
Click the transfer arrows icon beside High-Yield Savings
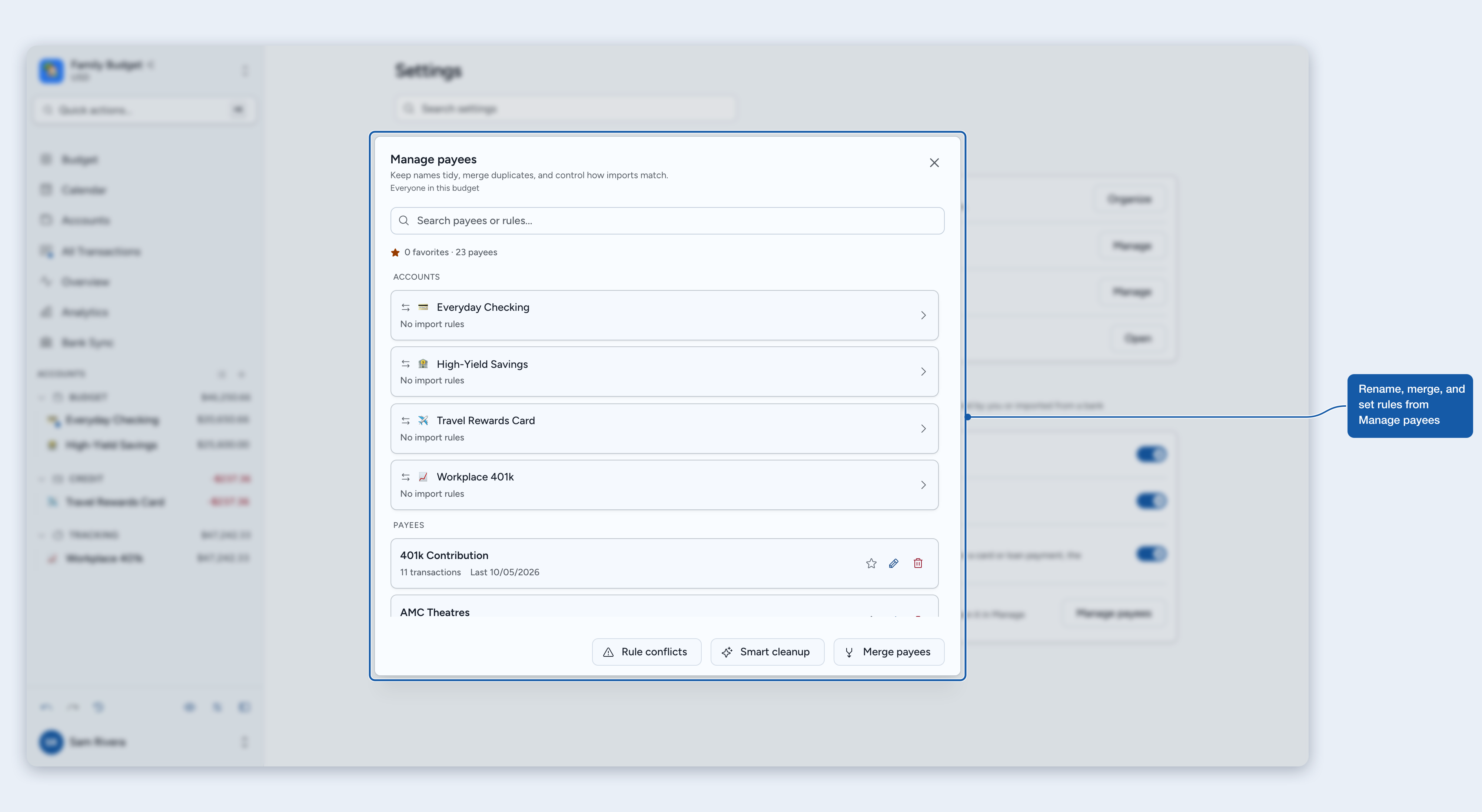(406, 364)
